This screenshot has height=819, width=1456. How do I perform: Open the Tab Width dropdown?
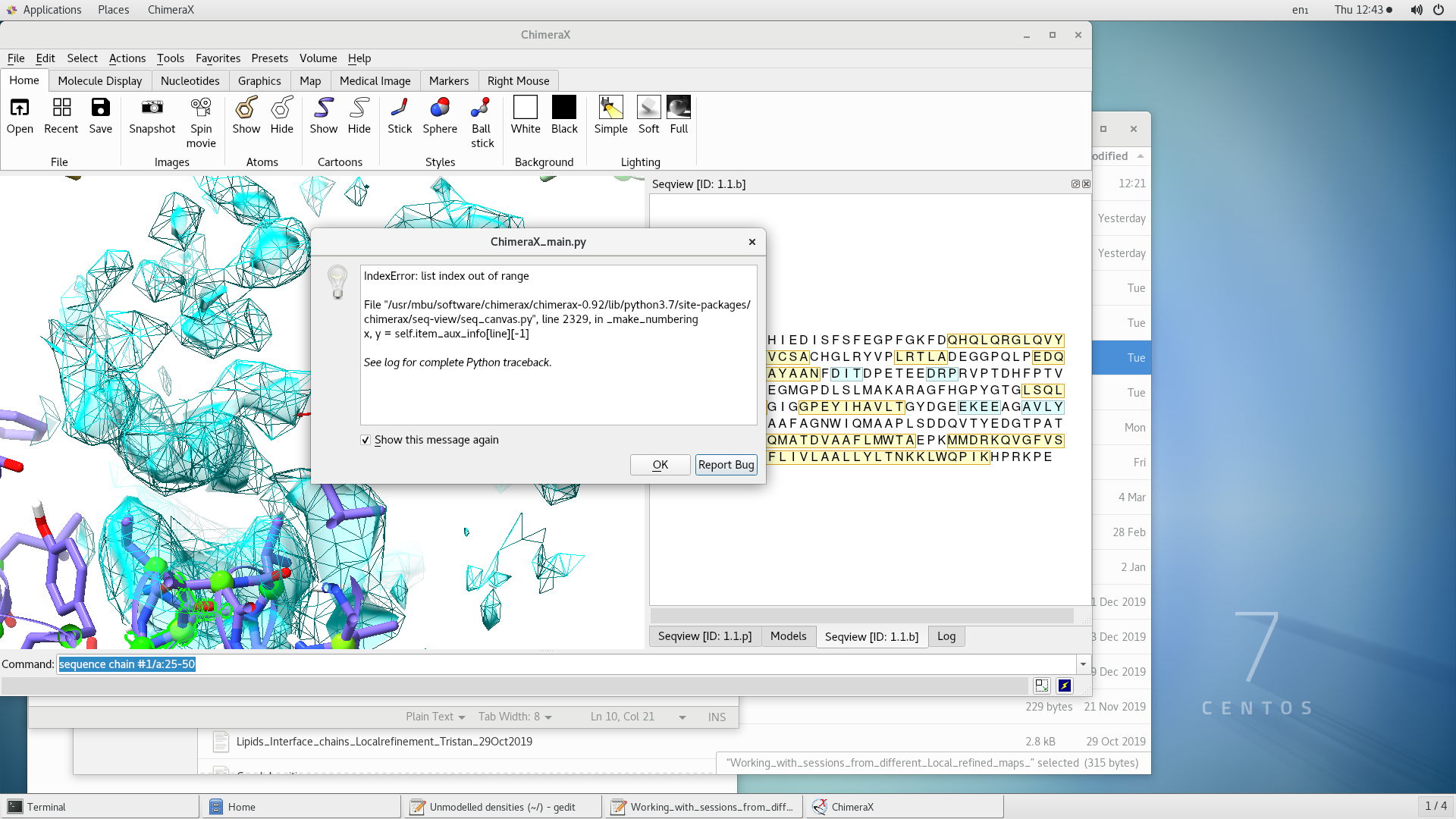click(x=515, y=717)
